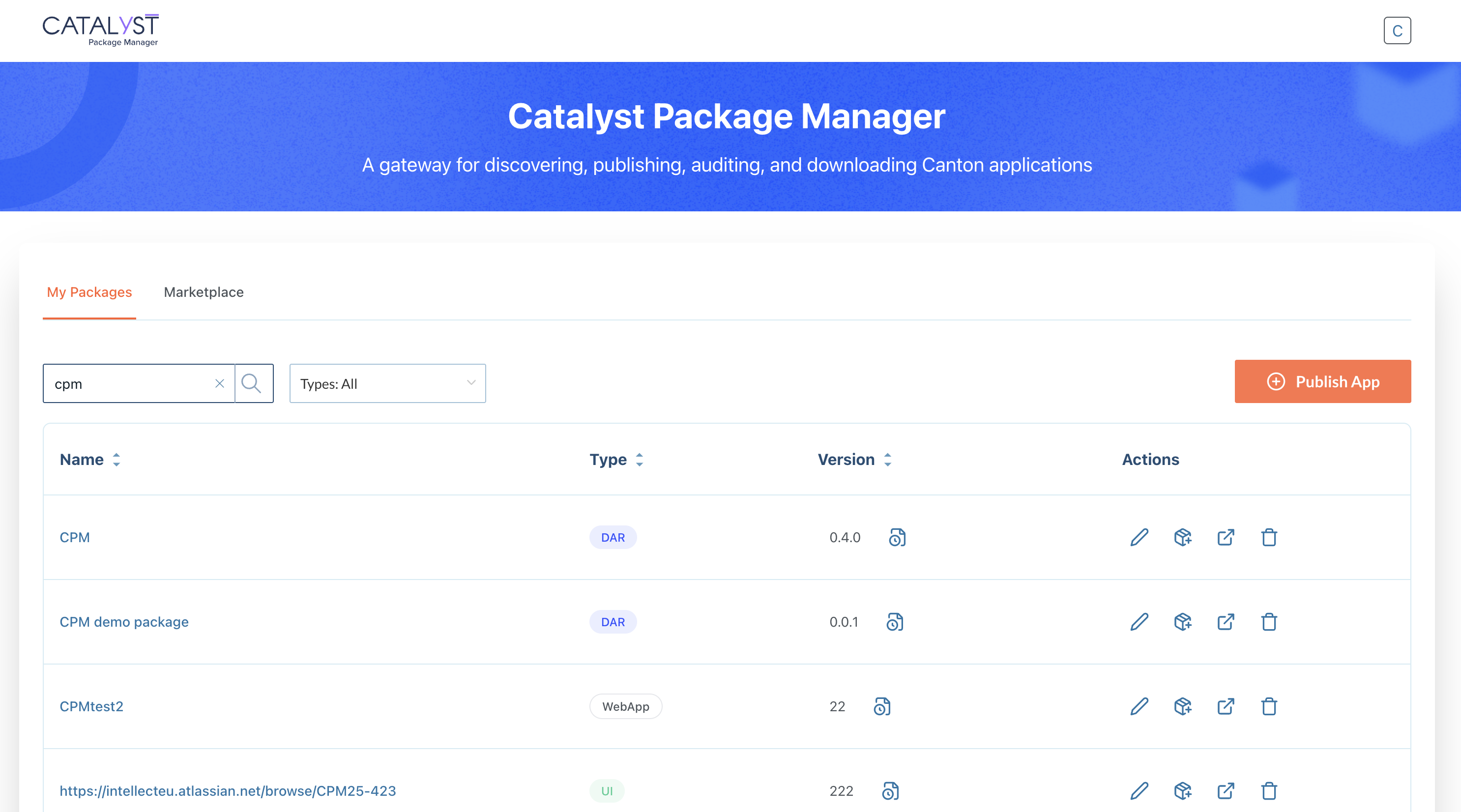Open CPMtest2 via external link icon
The image size is (1461, 812).
click(x=1226, y=706)
